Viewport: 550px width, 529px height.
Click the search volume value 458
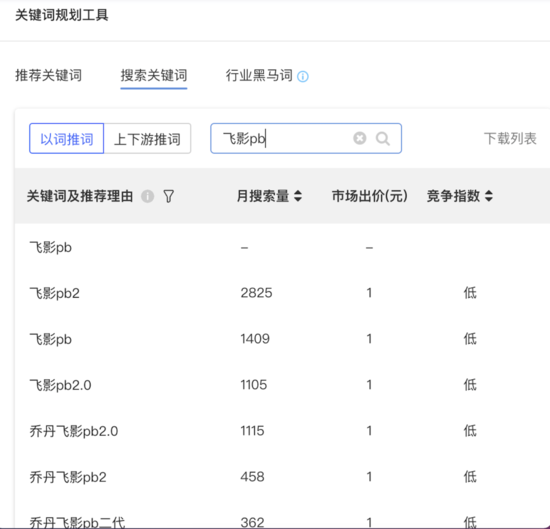tap(252, 476)
